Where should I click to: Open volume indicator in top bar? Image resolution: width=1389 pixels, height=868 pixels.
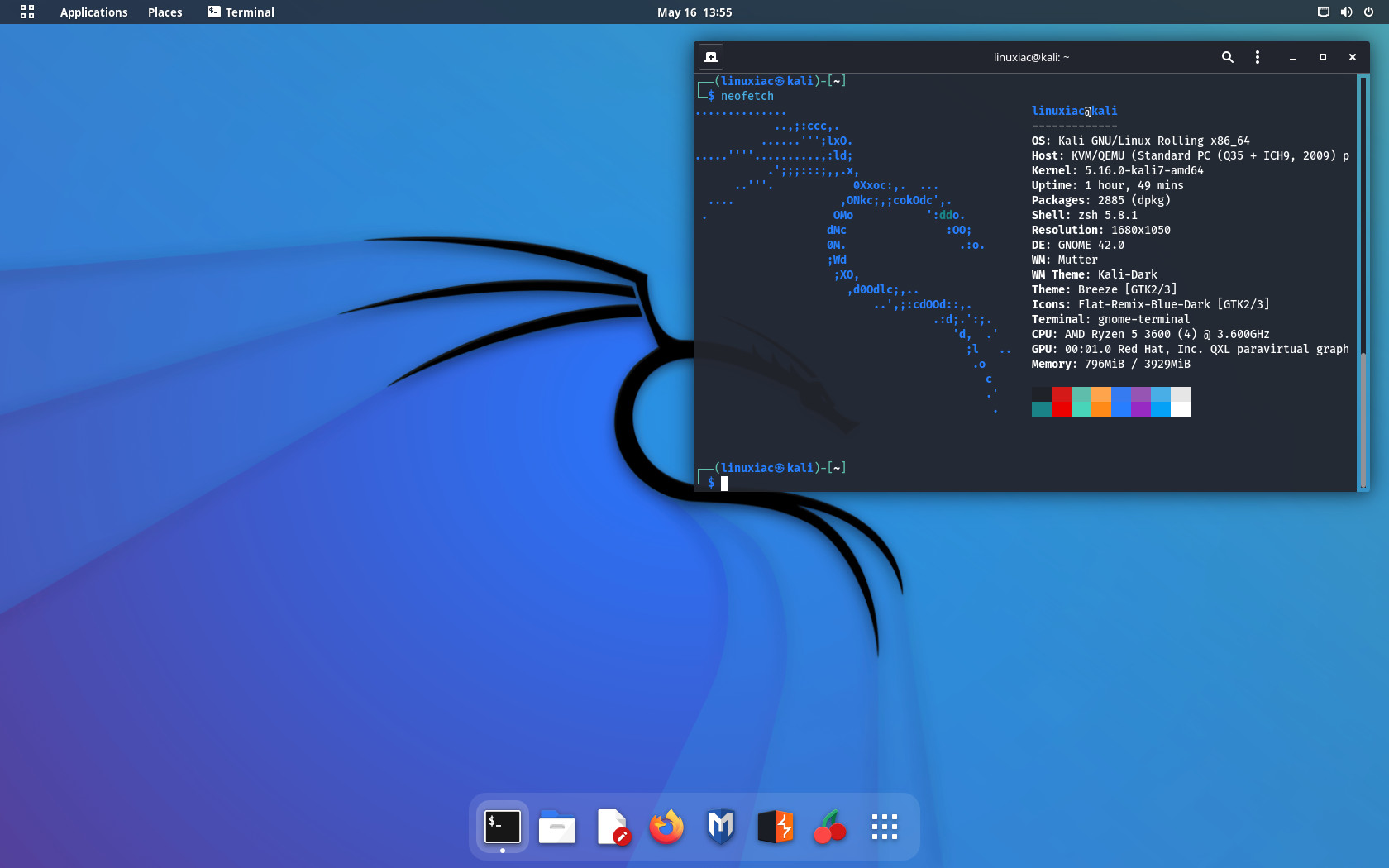coord(1346,12)
